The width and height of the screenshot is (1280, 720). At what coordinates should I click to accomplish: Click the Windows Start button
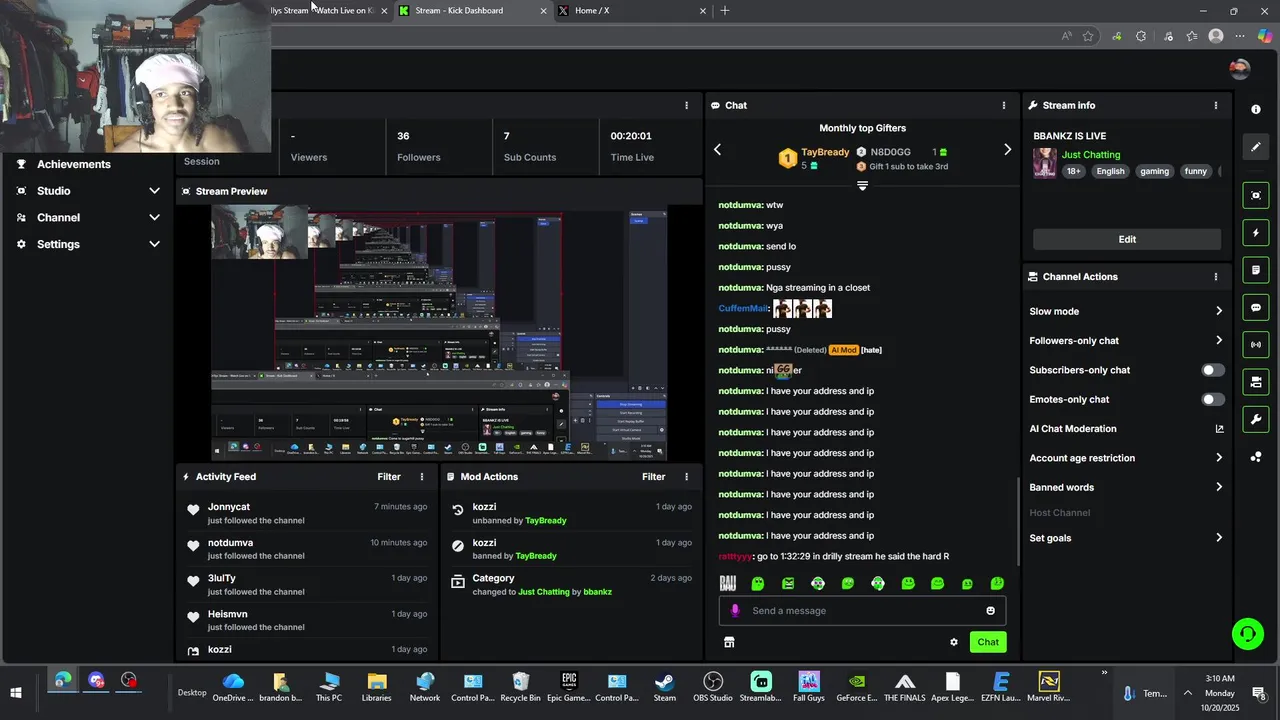(16, 693)
